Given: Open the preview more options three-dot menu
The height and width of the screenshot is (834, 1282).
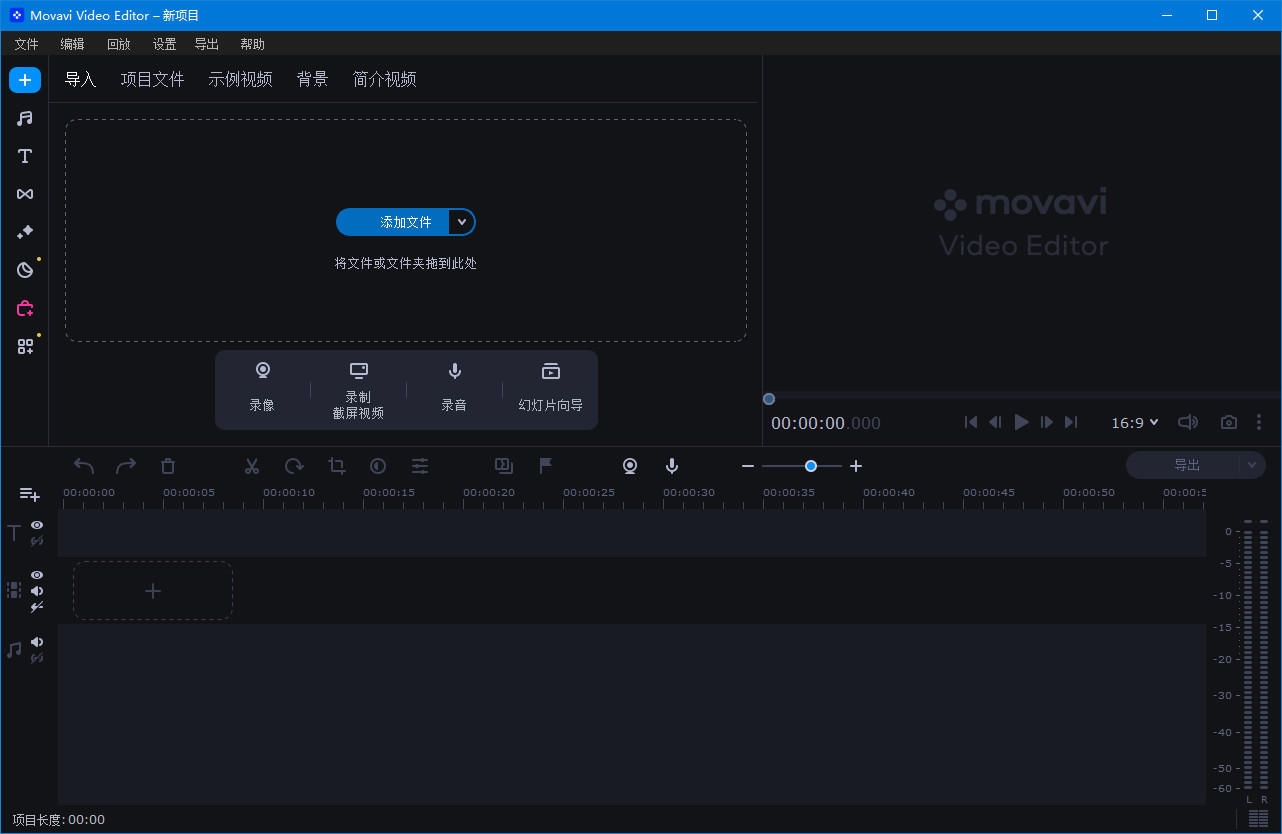Looking at the screenshot, I should (1259, 422).
